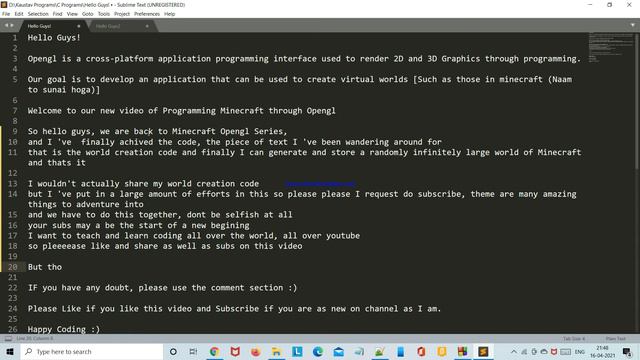Open the Tab Size selector in status bar

[574, 339]
